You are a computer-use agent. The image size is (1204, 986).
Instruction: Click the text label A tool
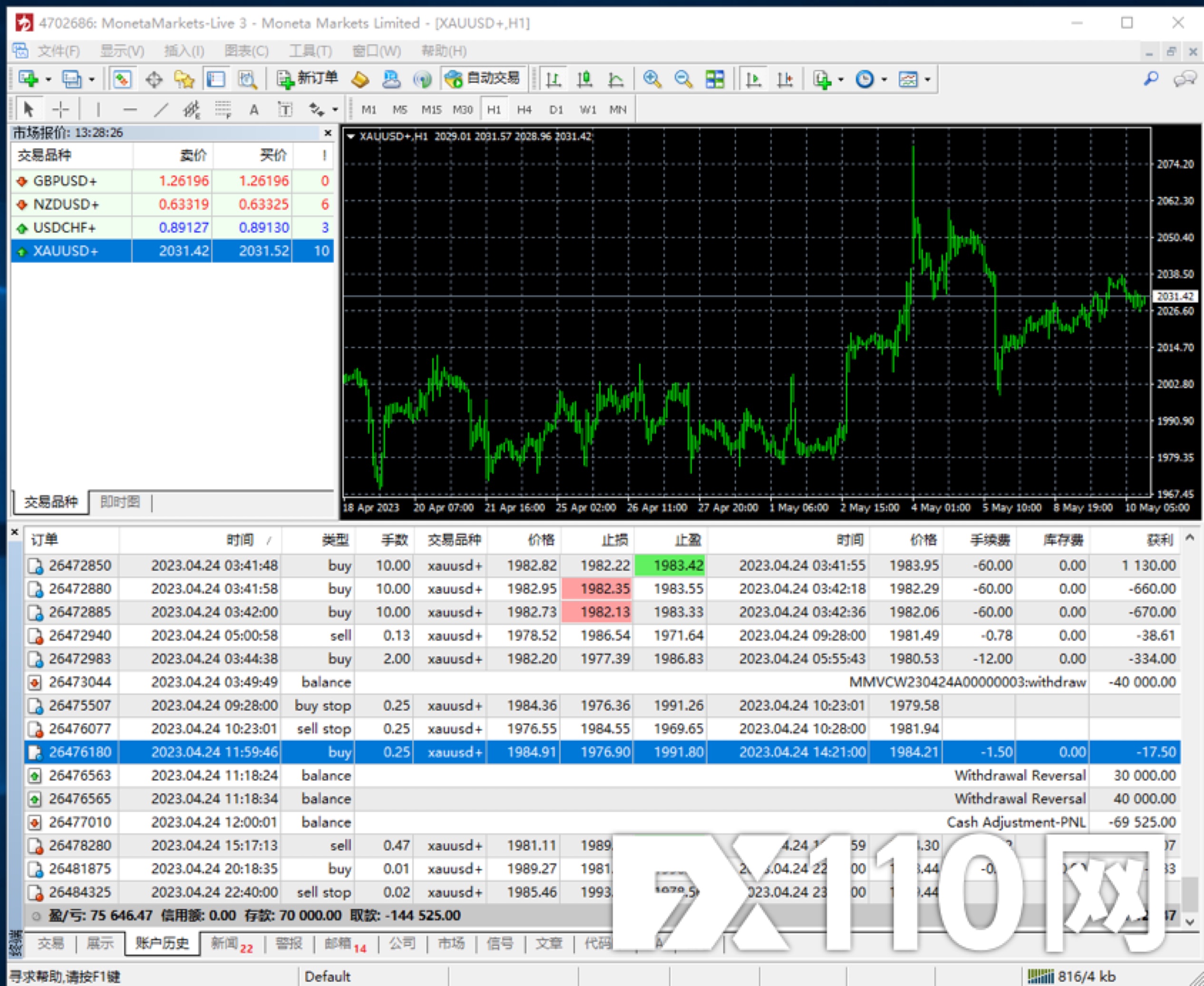(x=254, y=109)
